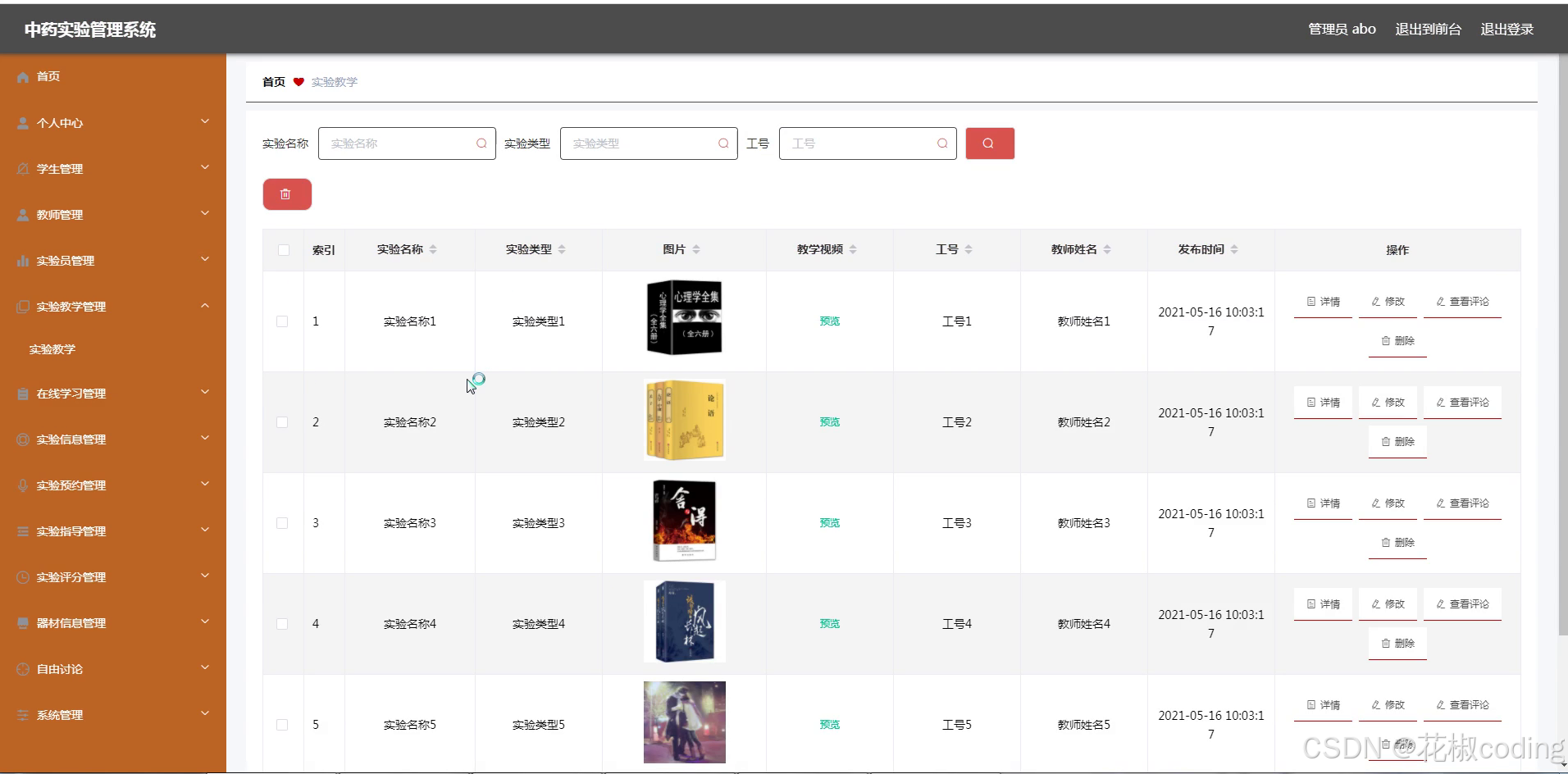The height and width of the screenshot is (774, 1568).
Task: Click the user icon beside 教师管理
Action: [23, 215]
